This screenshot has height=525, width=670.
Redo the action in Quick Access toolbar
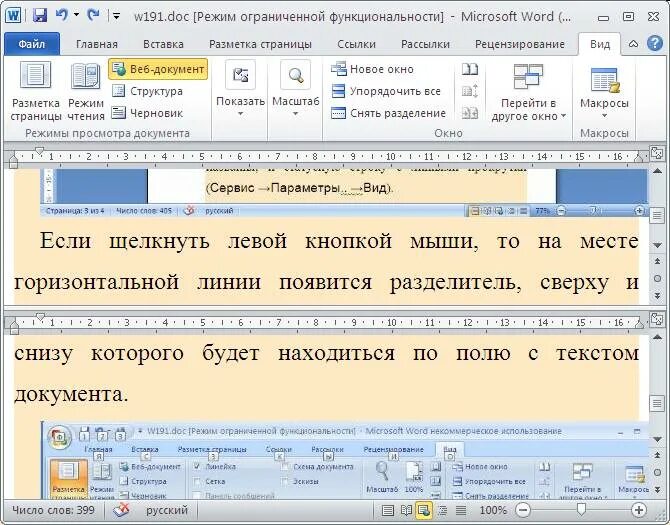pyautogui.click(x=93, y=15)
